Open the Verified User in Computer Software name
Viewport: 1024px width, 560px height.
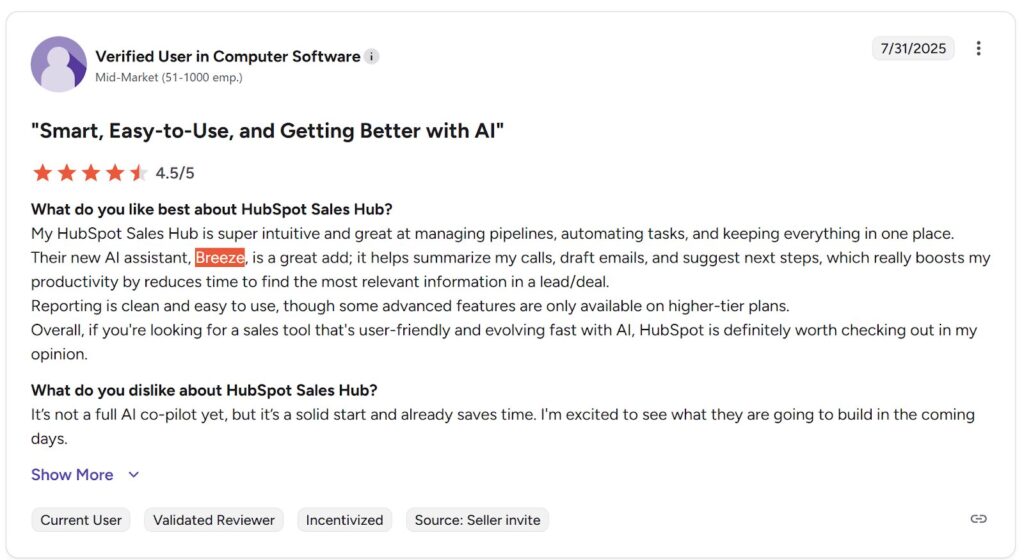[x=227, y=56]
